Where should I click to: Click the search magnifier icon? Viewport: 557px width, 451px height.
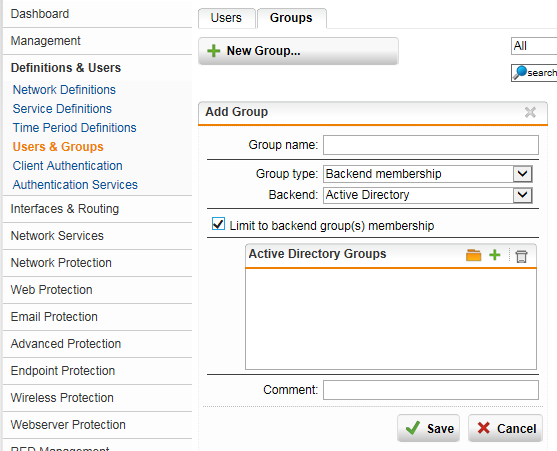pyautogui.click(x=520, y=72)
